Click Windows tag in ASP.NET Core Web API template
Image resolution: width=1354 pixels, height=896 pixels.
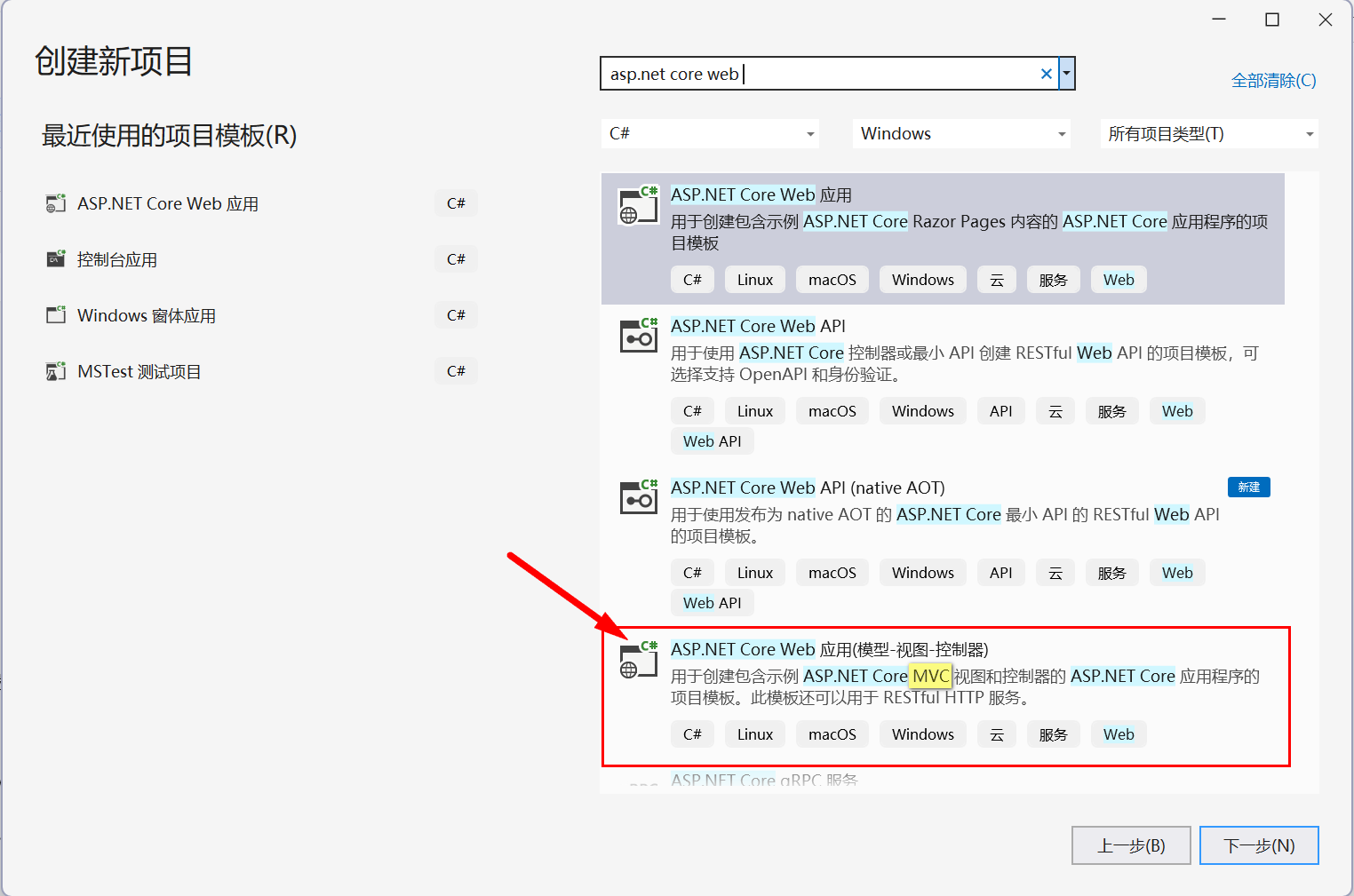click(x=923, y=411)
